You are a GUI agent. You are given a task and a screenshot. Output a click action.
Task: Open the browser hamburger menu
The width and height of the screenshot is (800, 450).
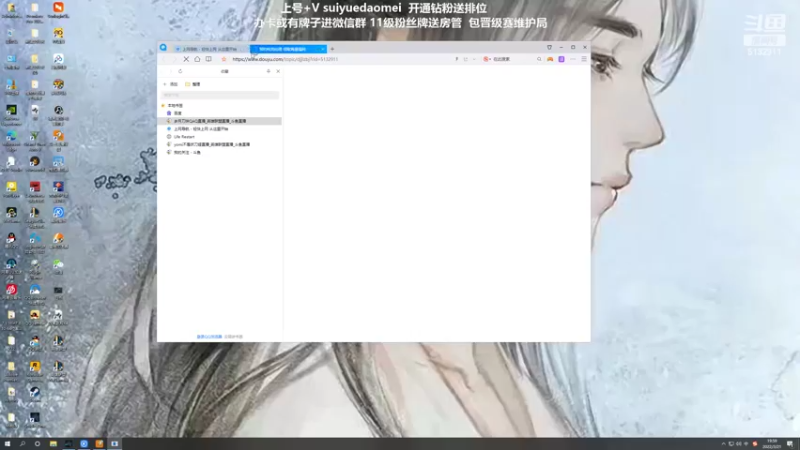pyautogui.click(x=584, y=59)
